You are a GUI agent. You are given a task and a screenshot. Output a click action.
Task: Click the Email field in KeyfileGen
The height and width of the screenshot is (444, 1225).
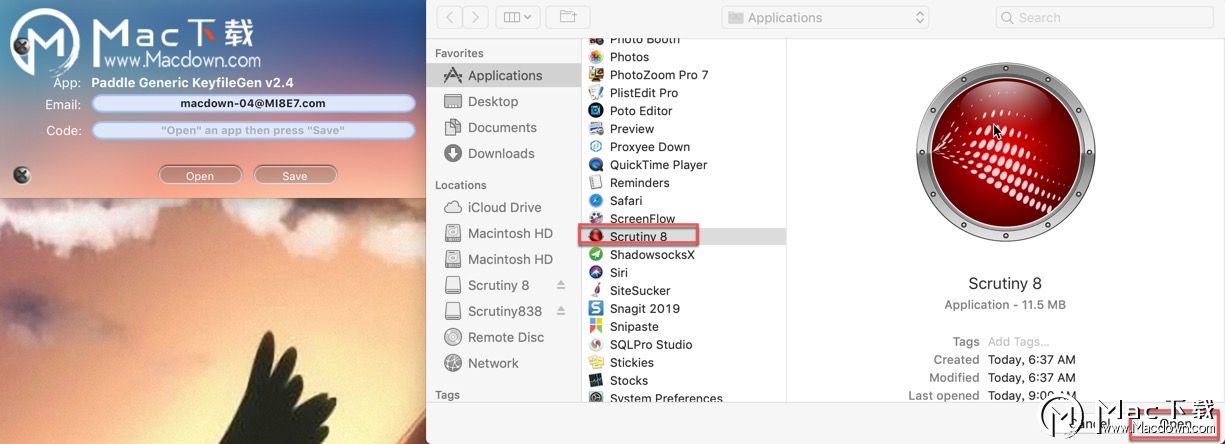click(253, 103)
